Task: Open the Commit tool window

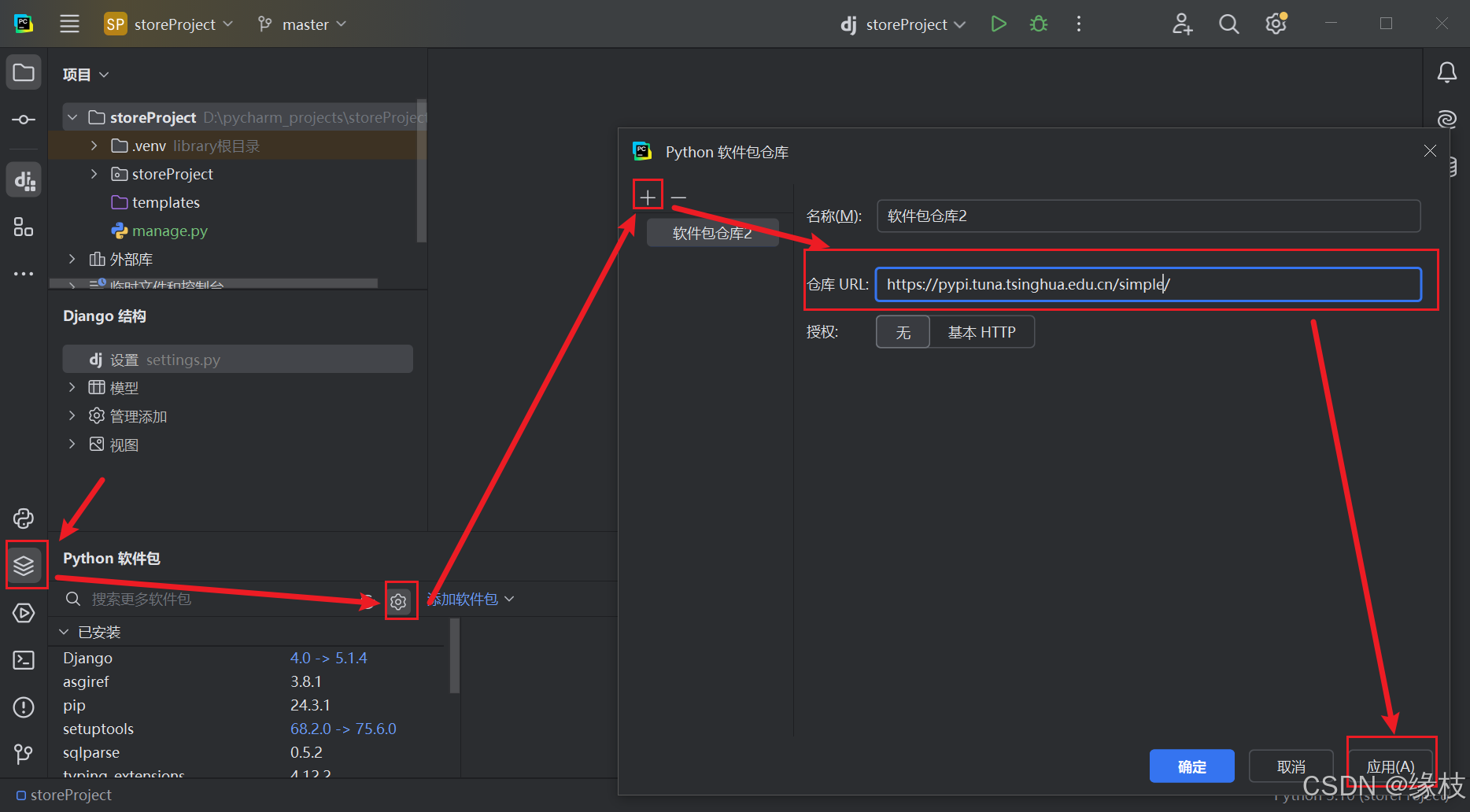Action: pyautogui.click(x=23, y=120)
